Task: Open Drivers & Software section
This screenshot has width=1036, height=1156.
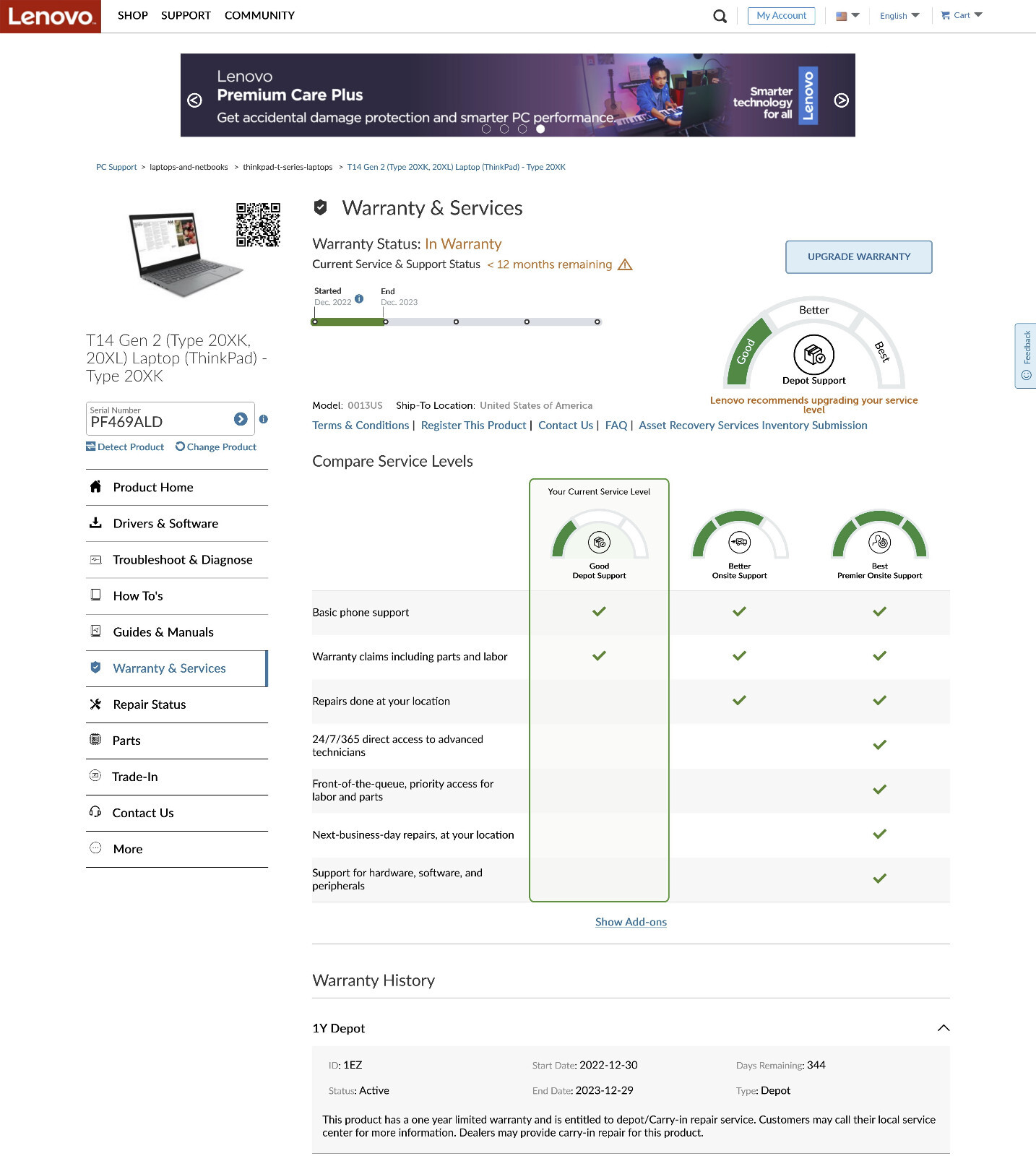Action: tap(177, 524)
